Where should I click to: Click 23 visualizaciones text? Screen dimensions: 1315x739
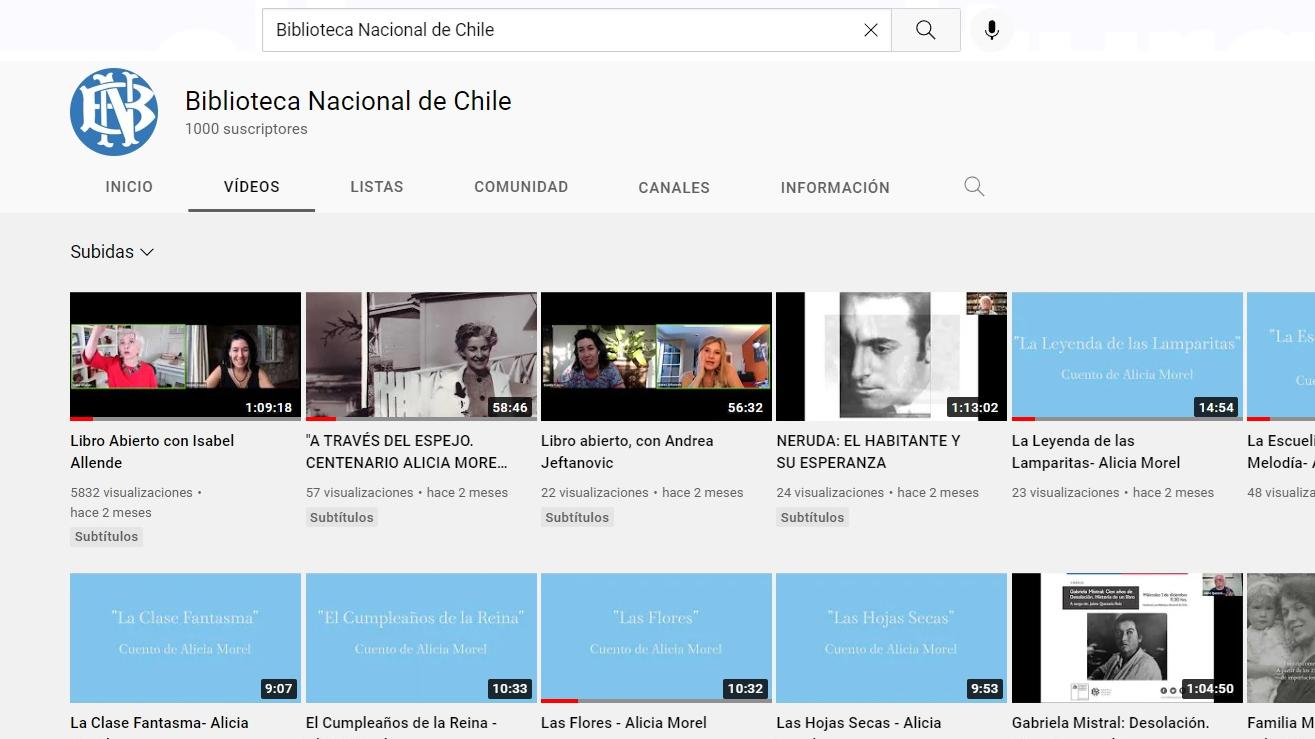pyautogui.click(x=1066, y=493)
